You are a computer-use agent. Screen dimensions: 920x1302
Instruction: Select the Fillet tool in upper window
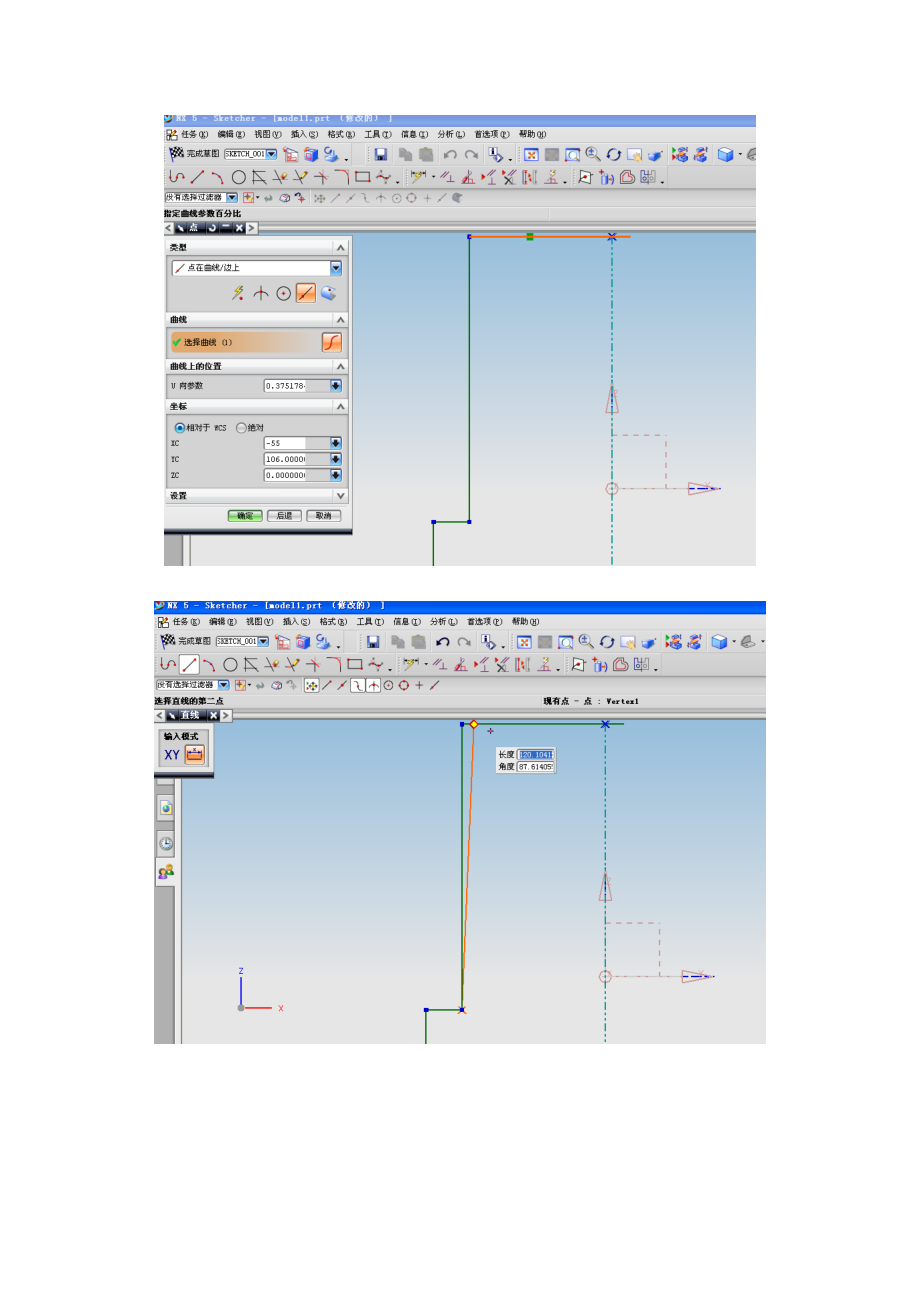[342, 177]
